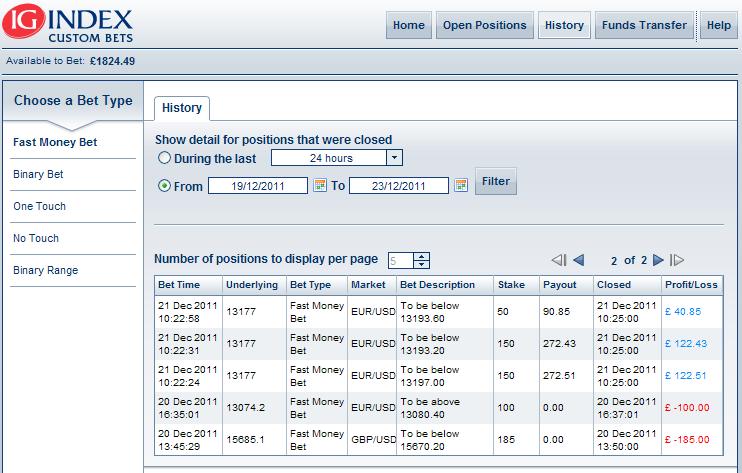
Task: Open the Help page
Action: (x=719, y=25)
